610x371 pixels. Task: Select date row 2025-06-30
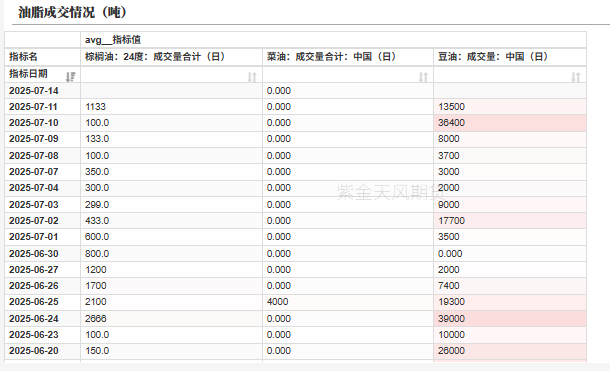pos(34,254)
